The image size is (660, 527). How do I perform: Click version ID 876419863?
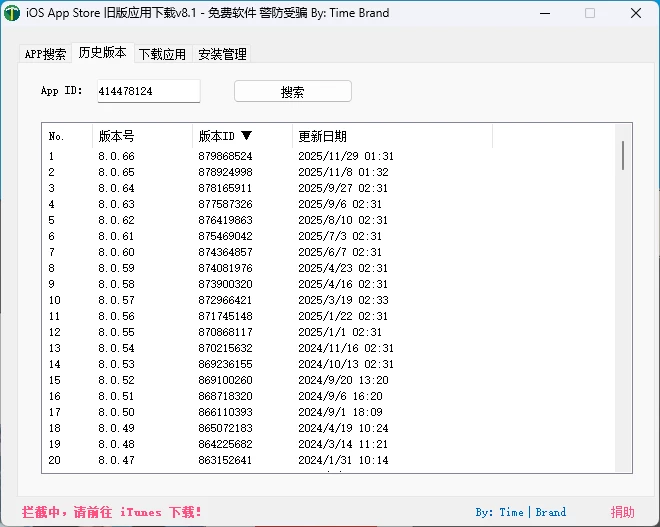pyautogui.click(x=225, y=220)
